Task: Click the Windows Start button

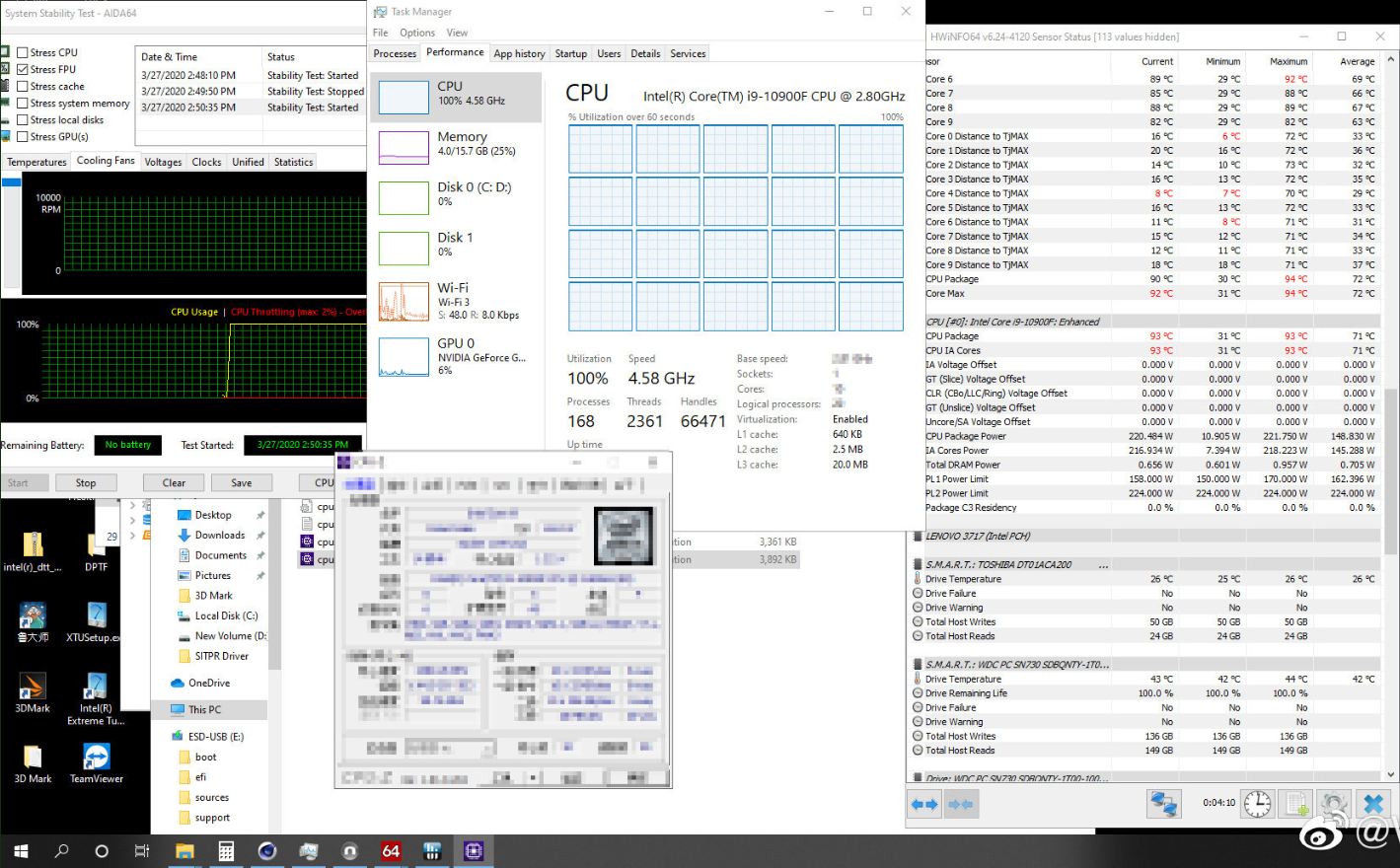Action: tap(21, 851)
